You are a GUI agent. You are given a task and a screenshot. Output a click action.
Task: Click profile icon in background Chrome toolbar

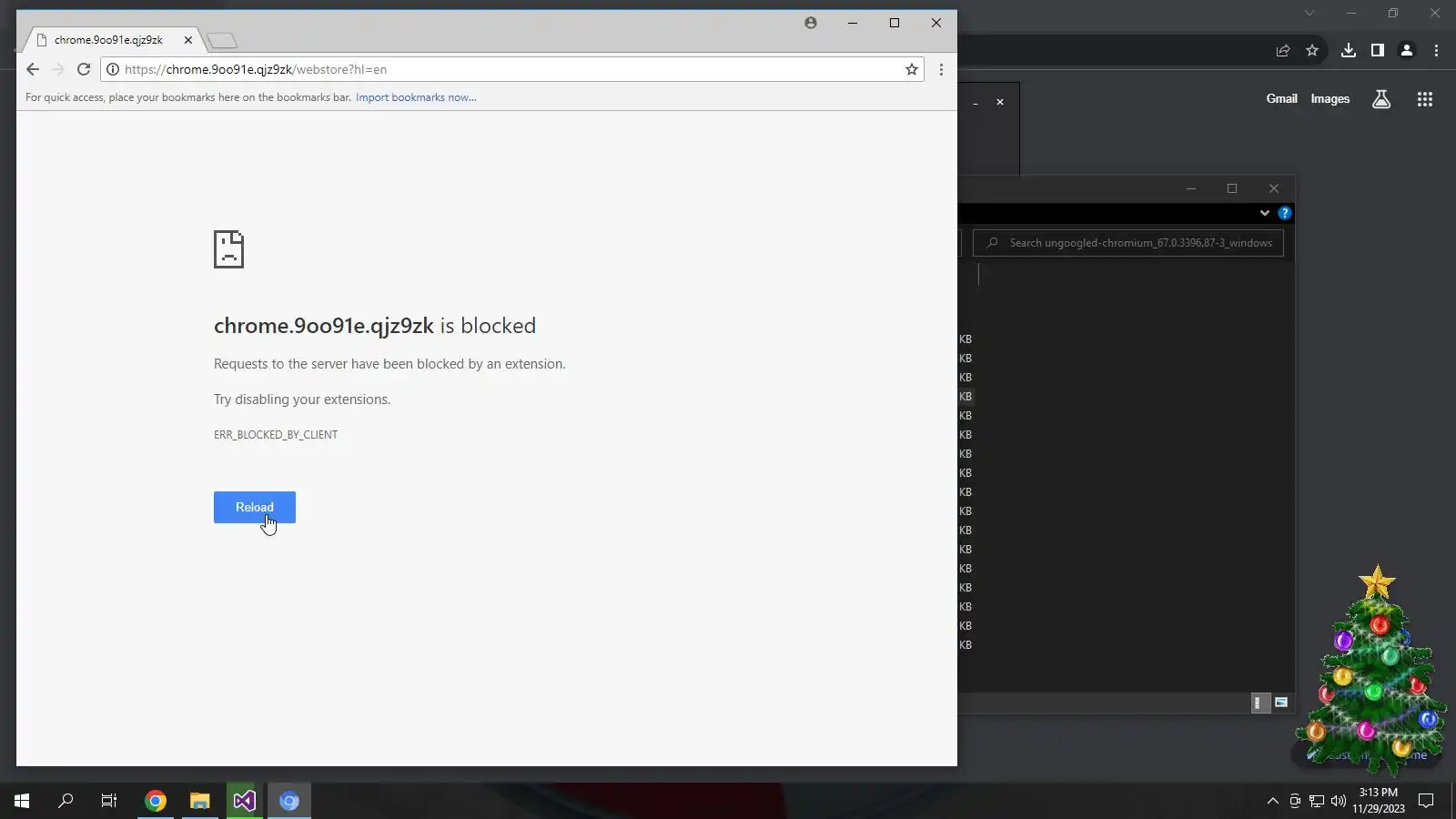coord(1407,51)
